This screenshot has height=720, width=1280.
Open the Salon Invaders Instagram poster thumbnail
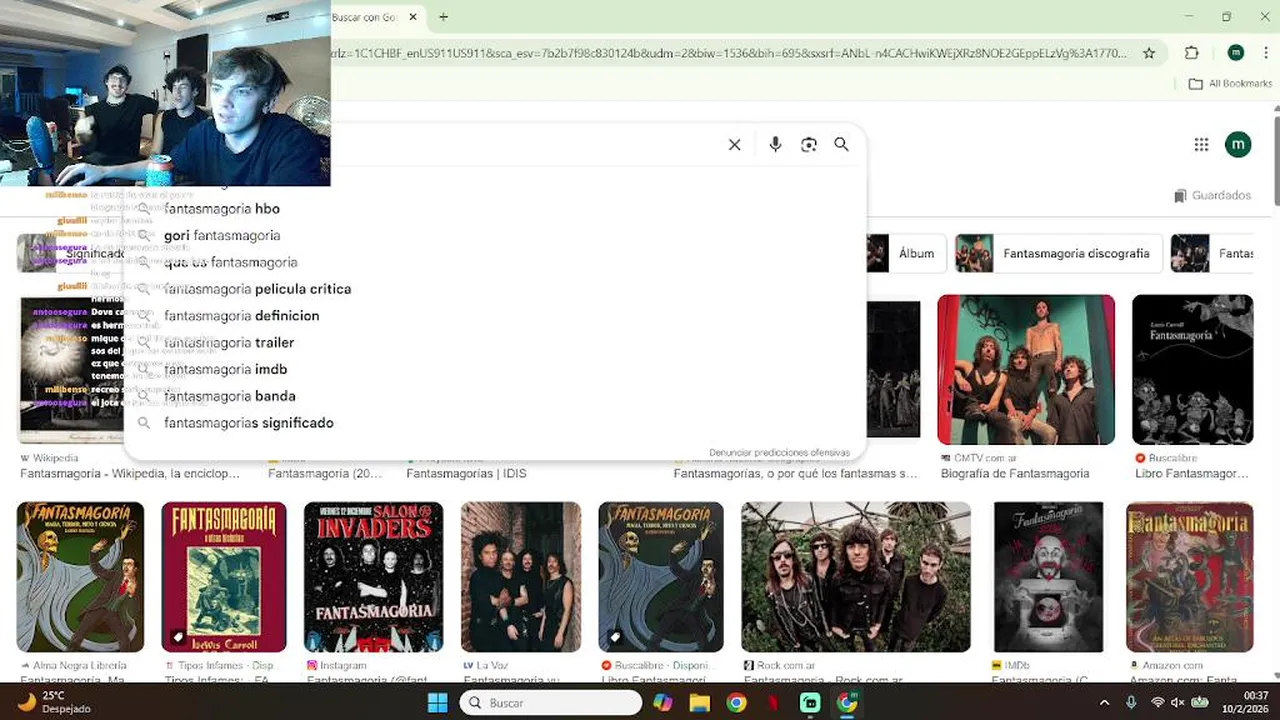(x=373, y=577)
